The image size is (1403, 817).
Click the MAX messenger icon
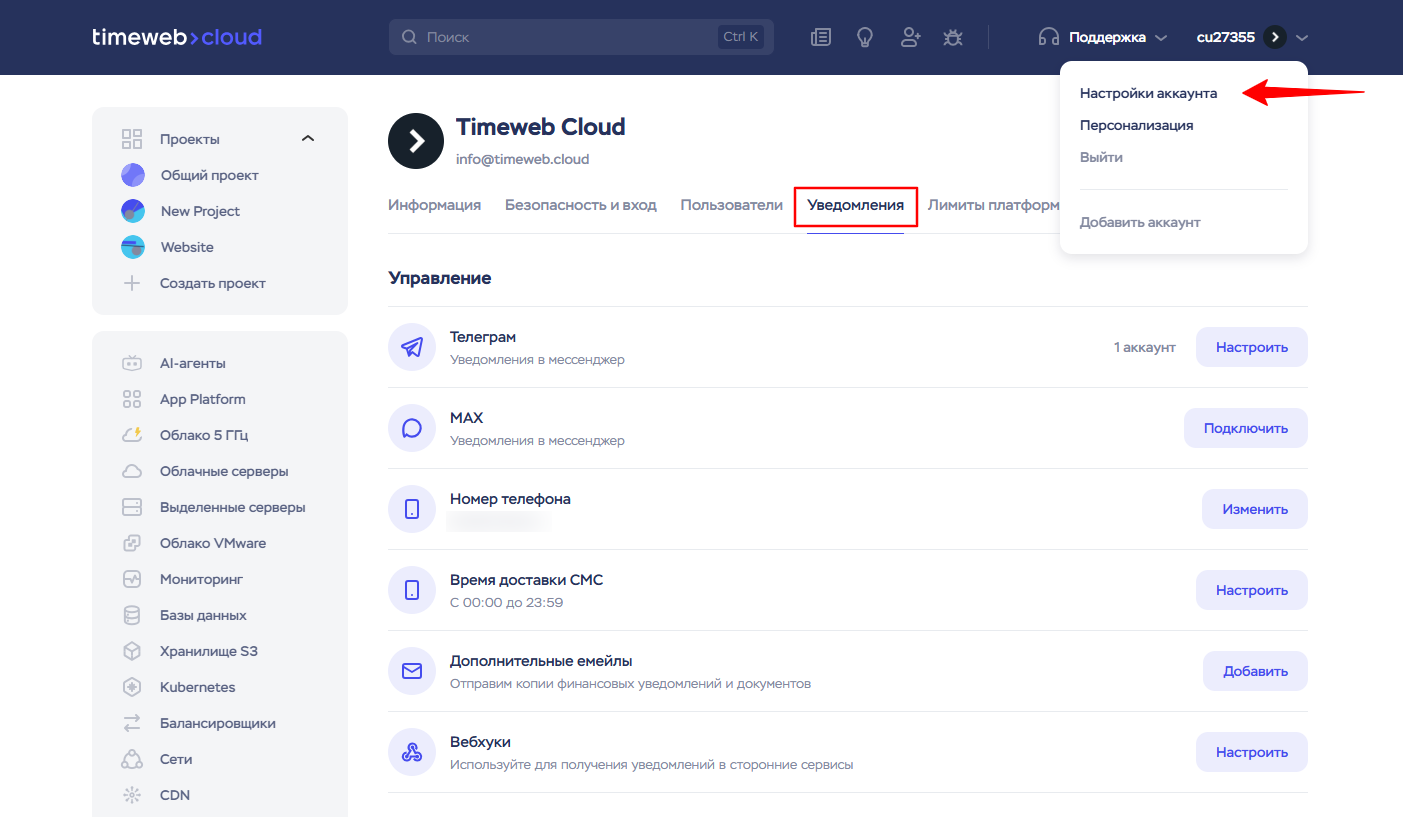point(412,428)
